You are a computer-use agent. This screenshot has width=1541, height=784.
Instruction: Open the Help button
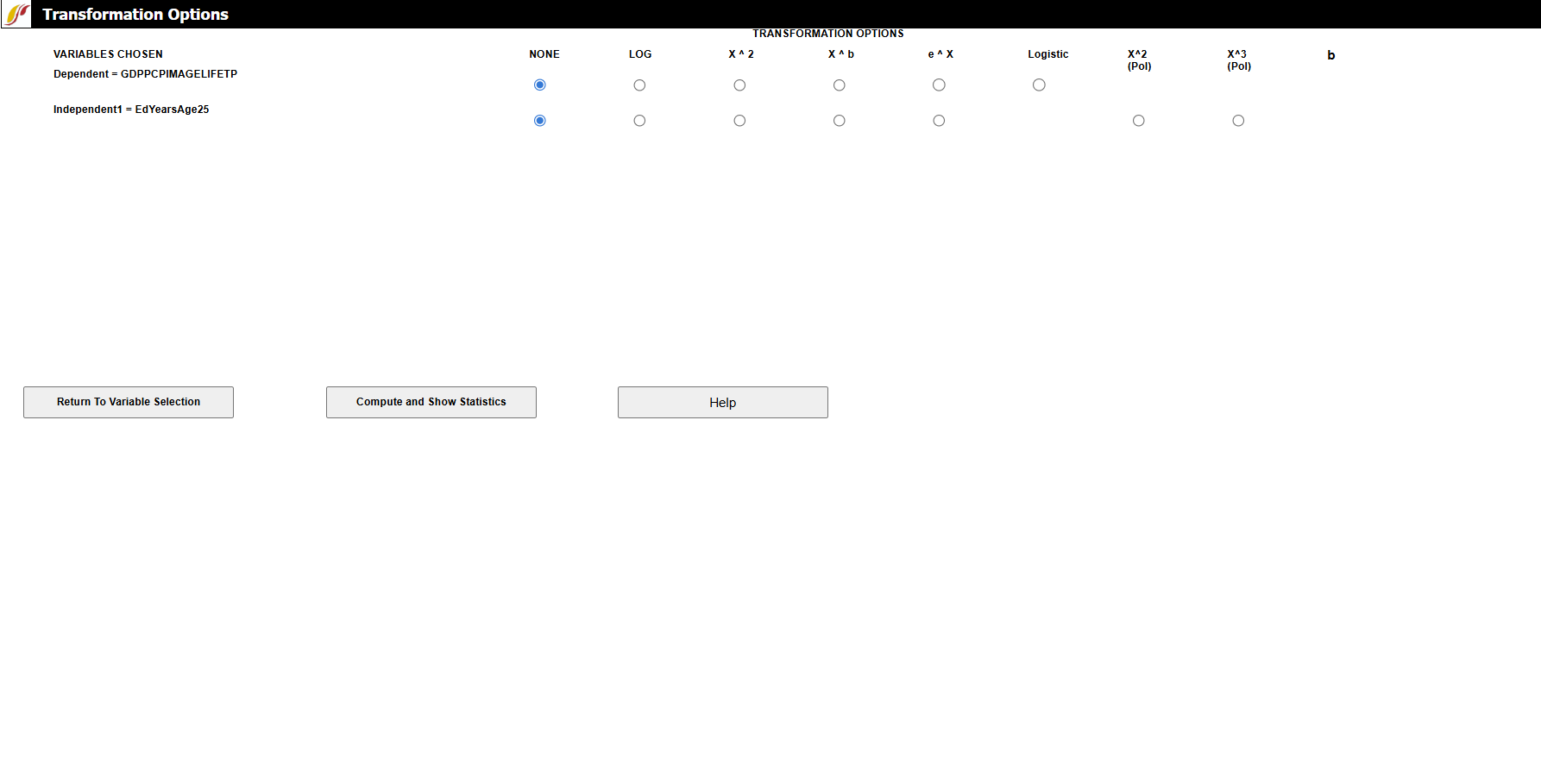722,403
